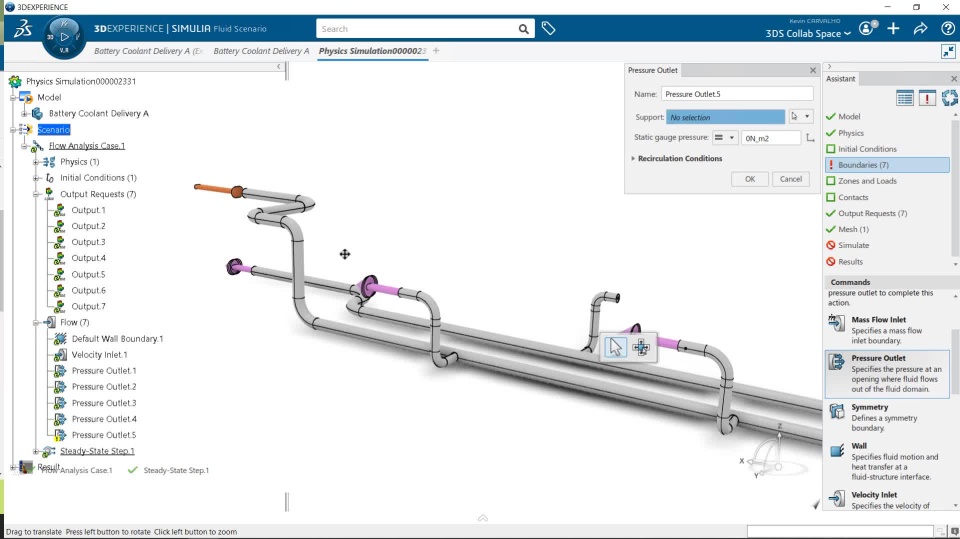
Task: Click the compass play button
Action: [x=64, y=37]
